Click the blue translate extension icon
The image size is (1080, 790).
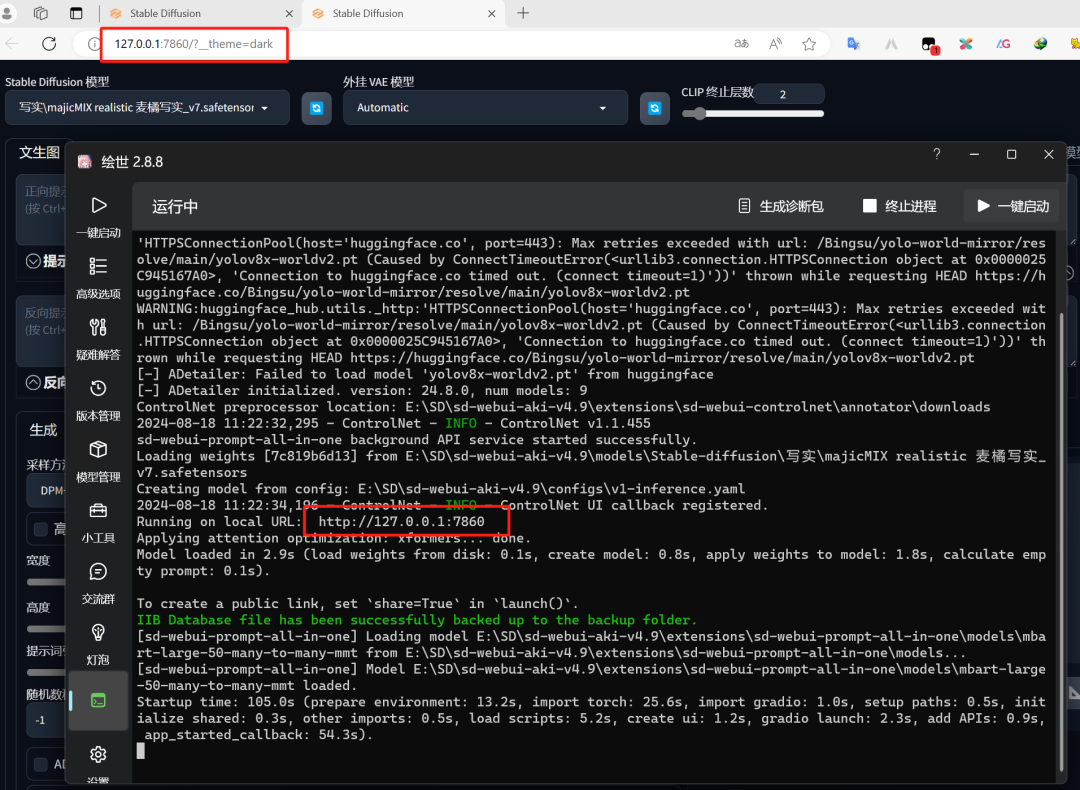853,43
